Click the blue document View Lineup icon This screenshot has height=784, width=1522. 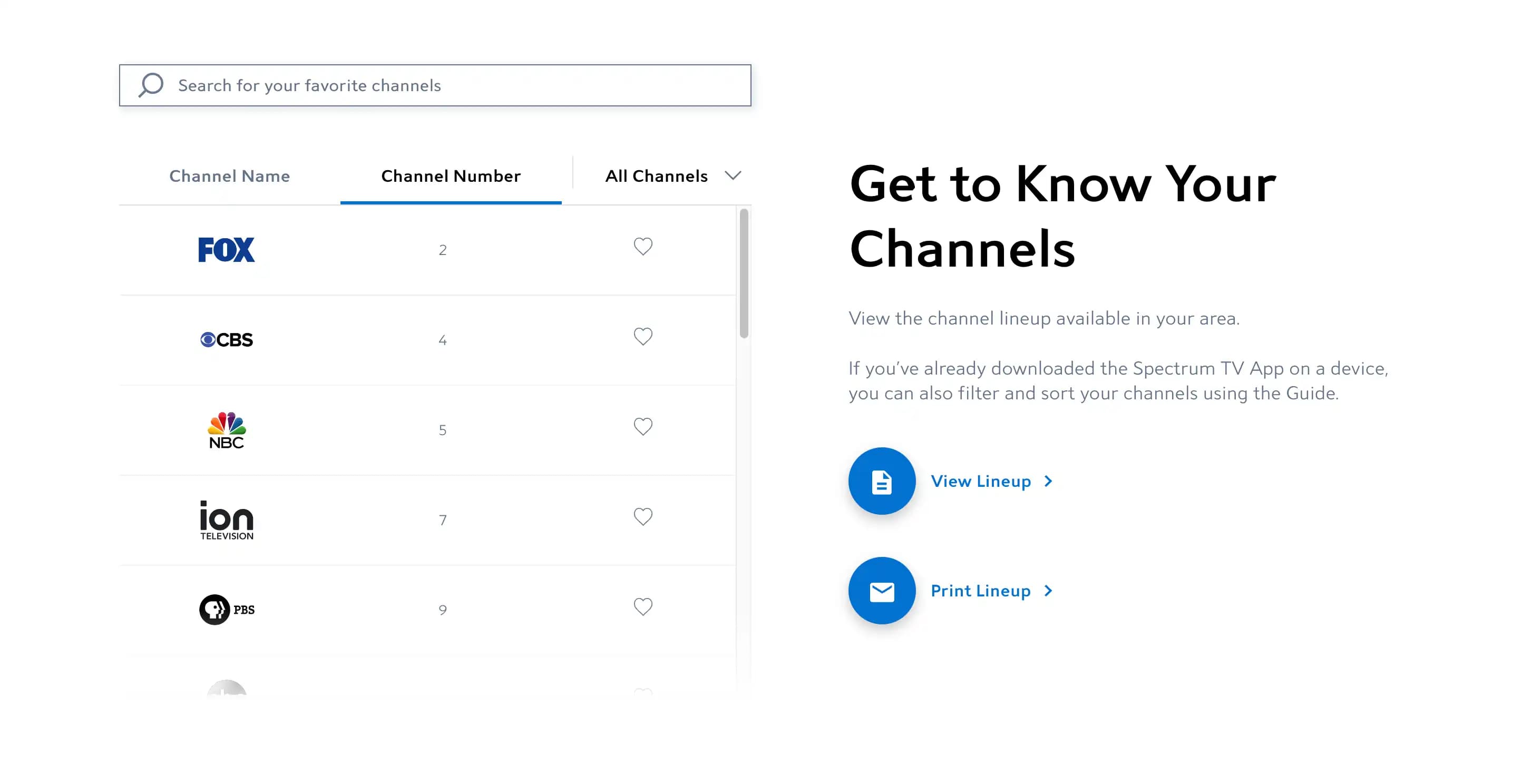pos(882,481)
